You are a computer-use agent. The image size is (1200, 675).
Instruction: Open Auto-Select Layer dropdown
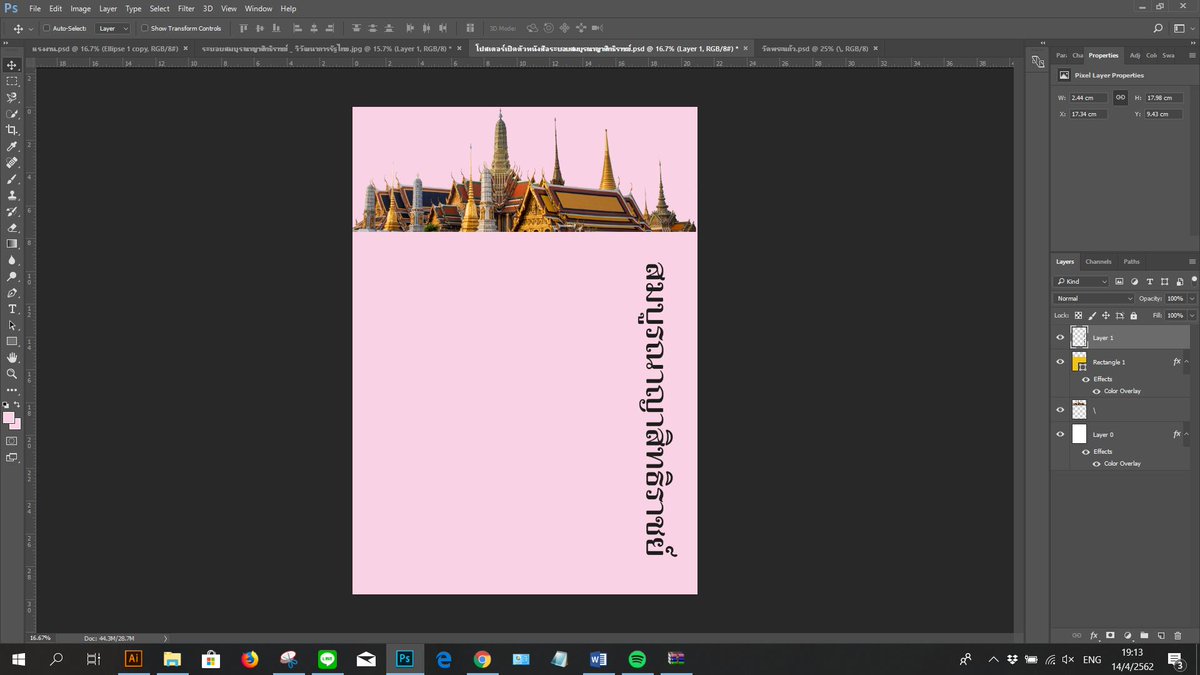click(x=113, y=28)
